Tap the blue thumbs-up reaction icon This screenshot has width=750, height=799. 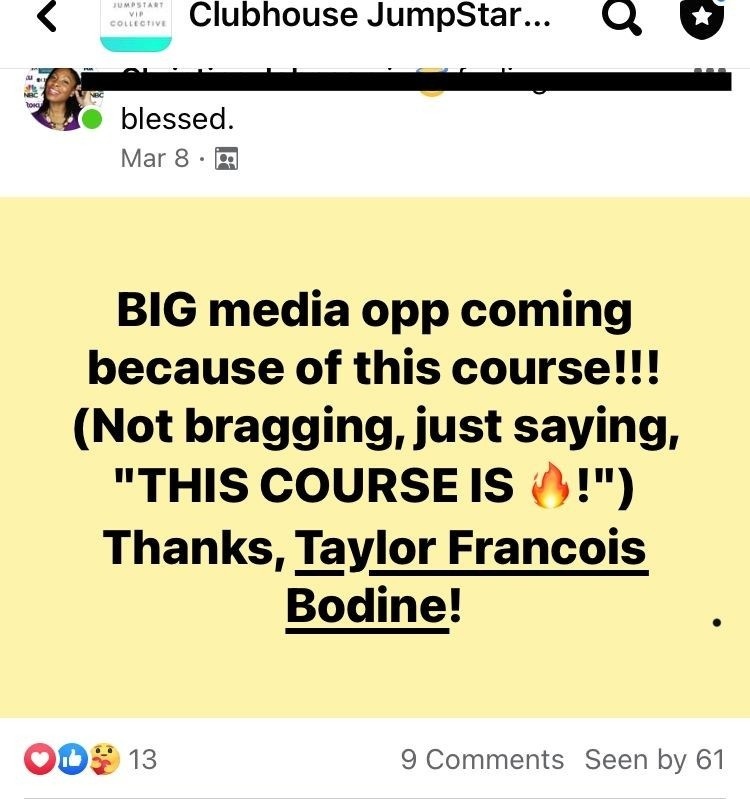[x=72, y=759]
